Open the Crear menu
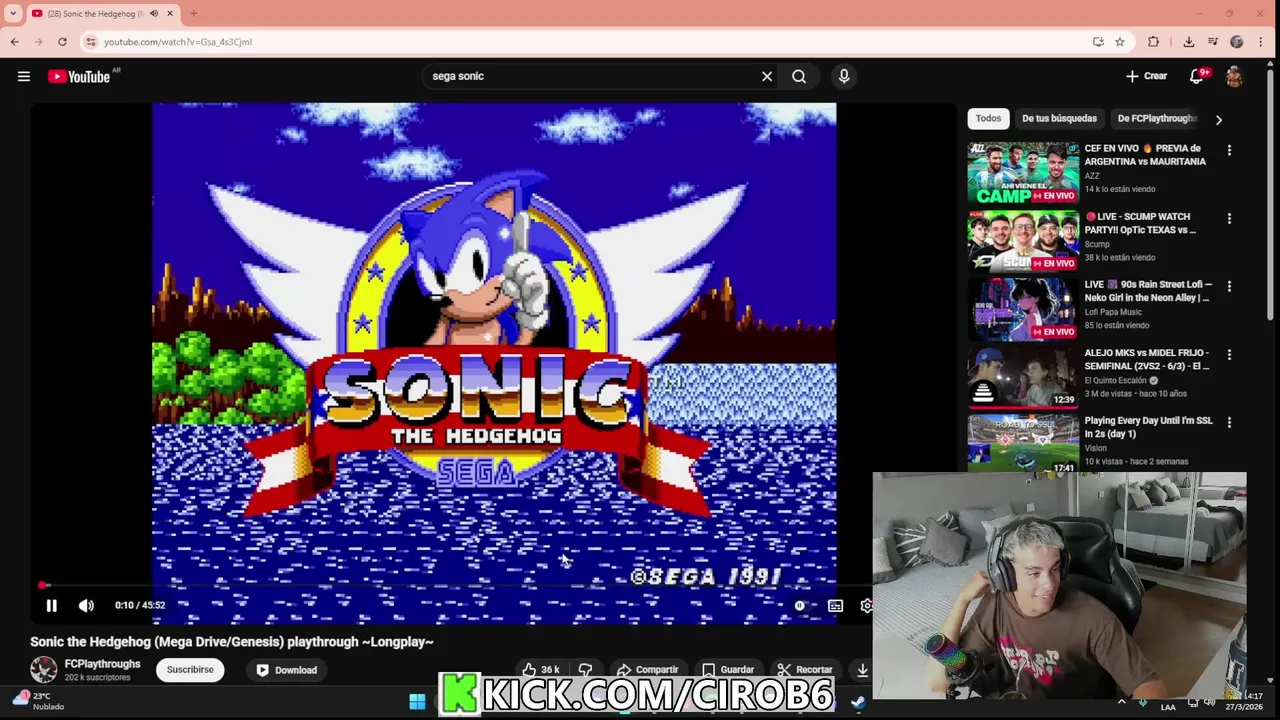Image resolution: width=1280 pixels, height=720 pixels. 1146,76
